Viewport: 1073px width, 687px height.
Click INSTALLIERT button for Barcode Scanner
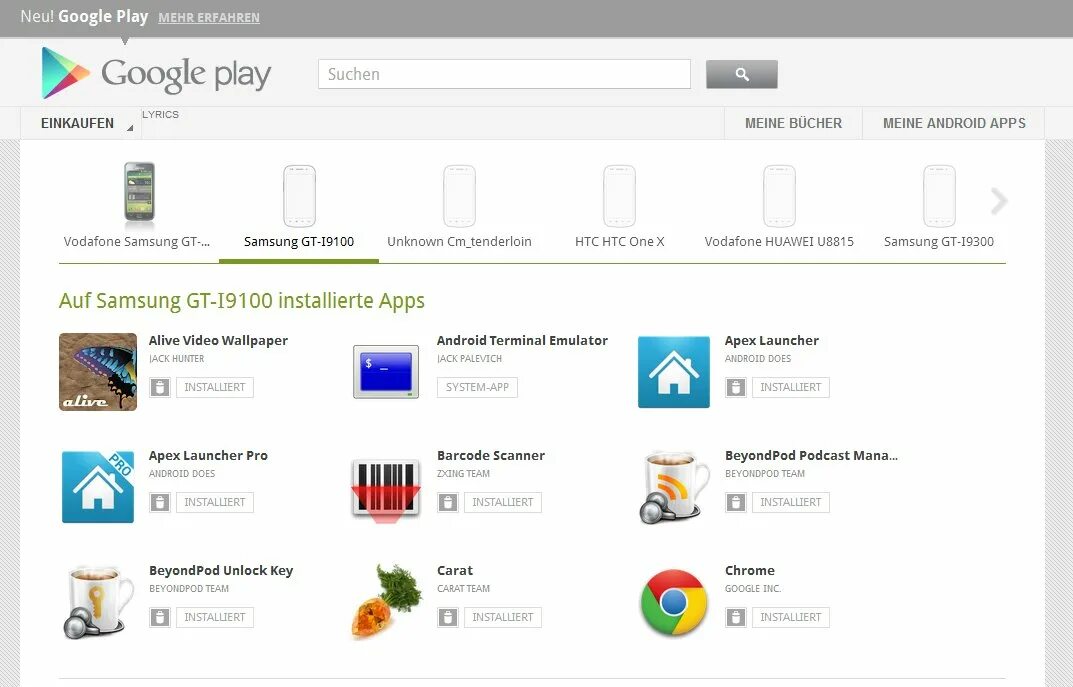click(503, 502)
